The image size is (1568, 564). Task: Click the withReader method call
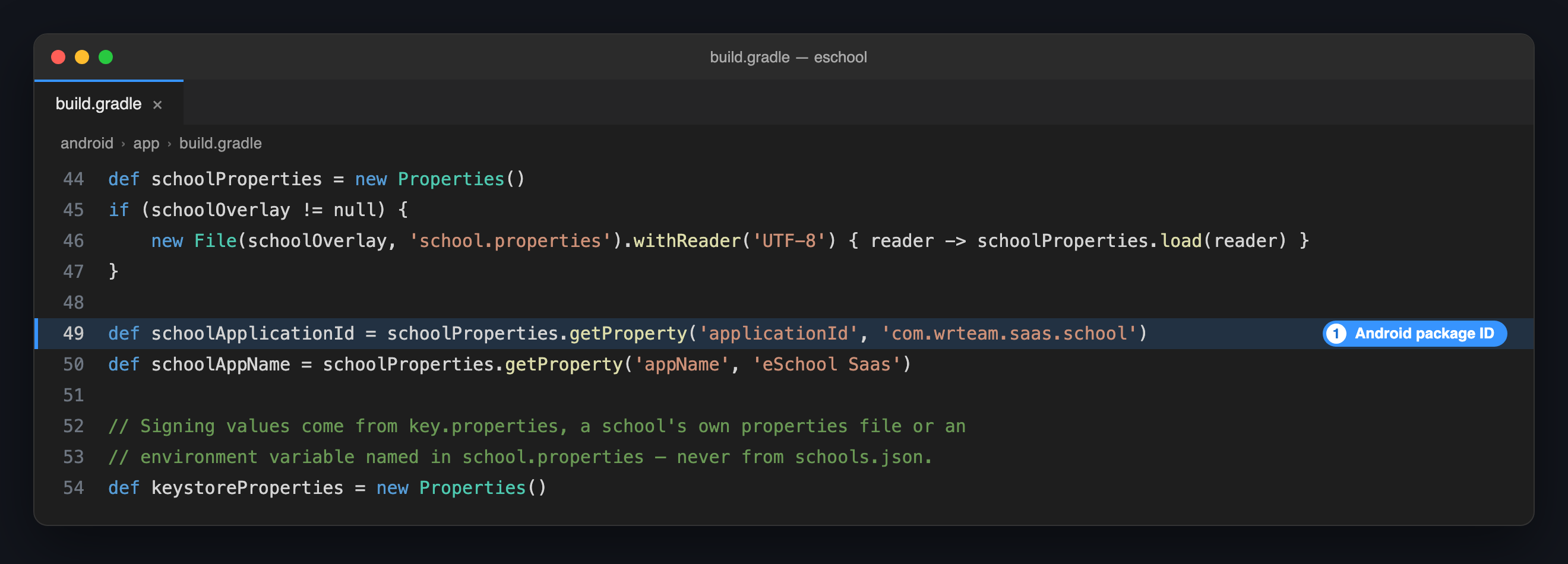pos(687,241)
